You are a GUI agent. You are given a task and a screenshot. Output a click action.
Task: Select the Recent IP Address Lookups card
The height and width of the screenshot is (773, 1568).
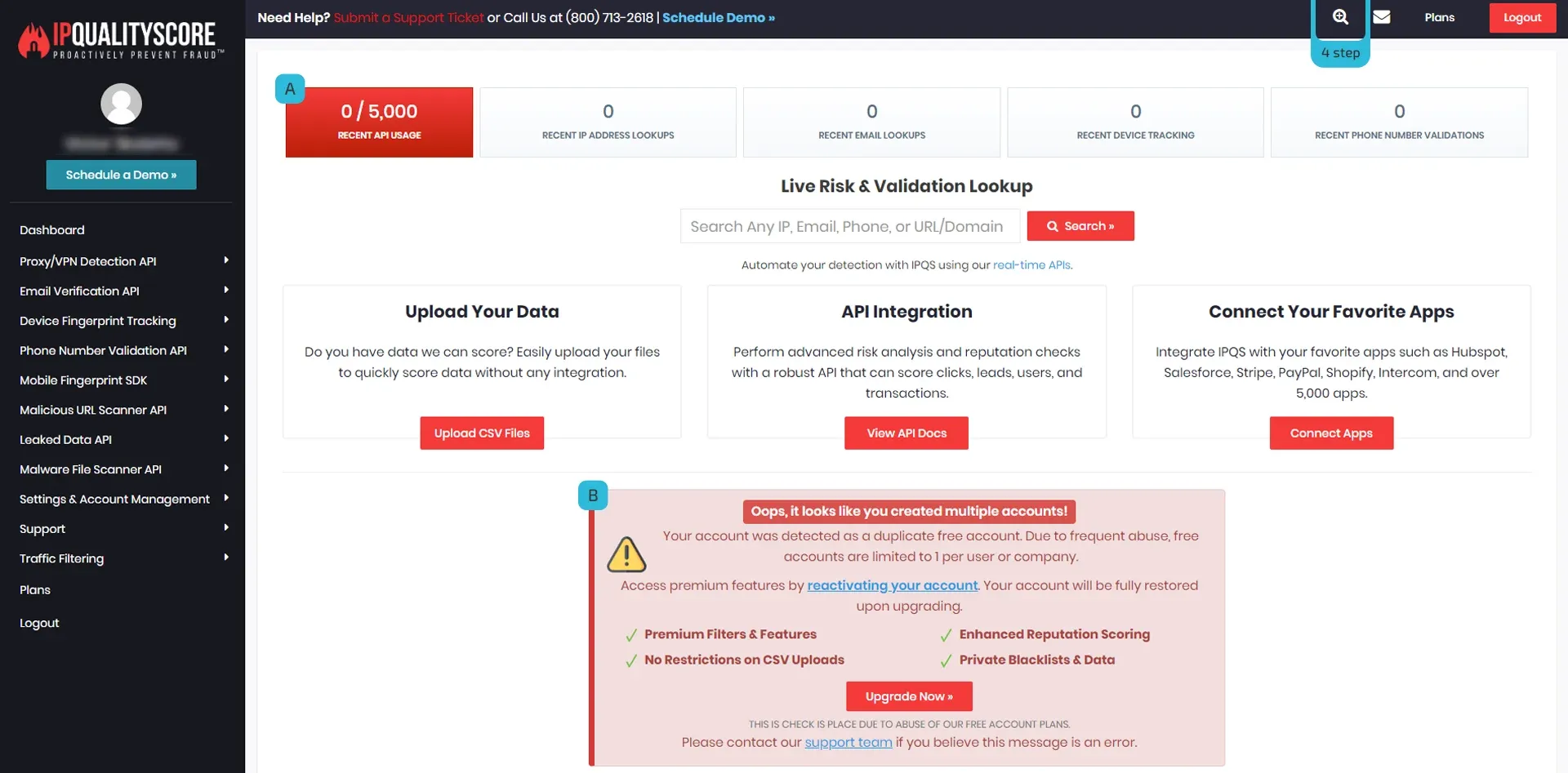pos(608,122)
